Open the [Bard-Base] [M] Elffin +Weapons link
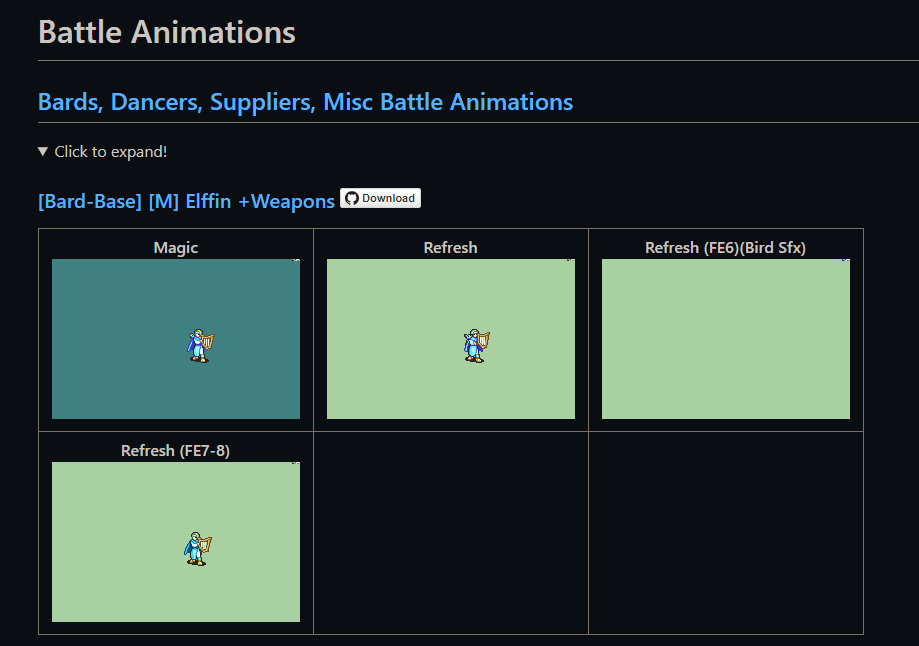The height and width of the screenshot is (646, 919). (x=186, y=202)
